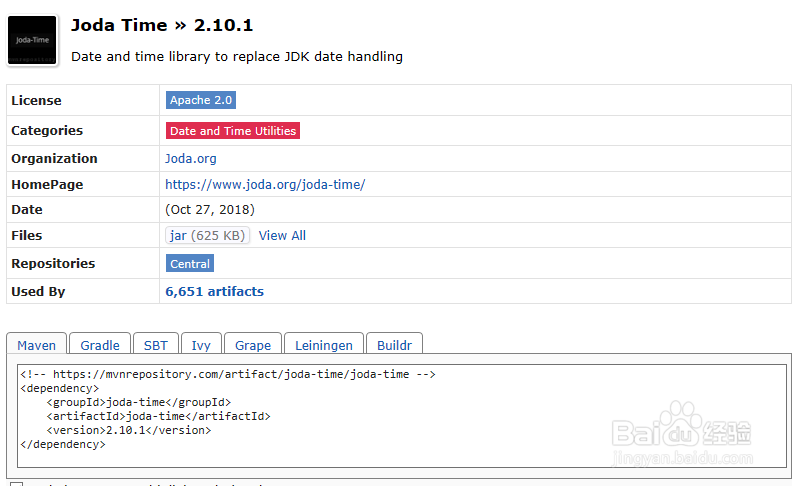Click the date text (Oct 27, 2018)
798x486 pixels.
(x=210, y=210)
